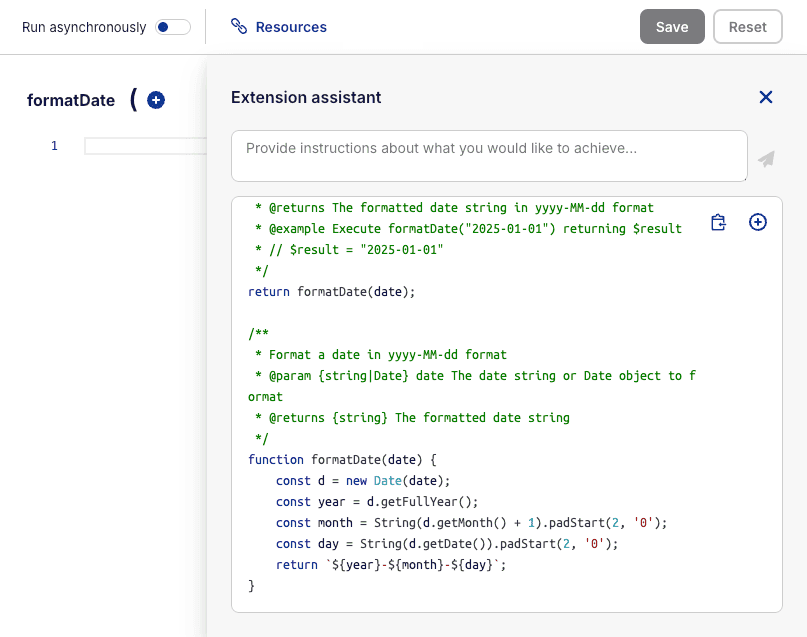
Task: Click the clipboard icon for generated code
Action: [718, 222]
